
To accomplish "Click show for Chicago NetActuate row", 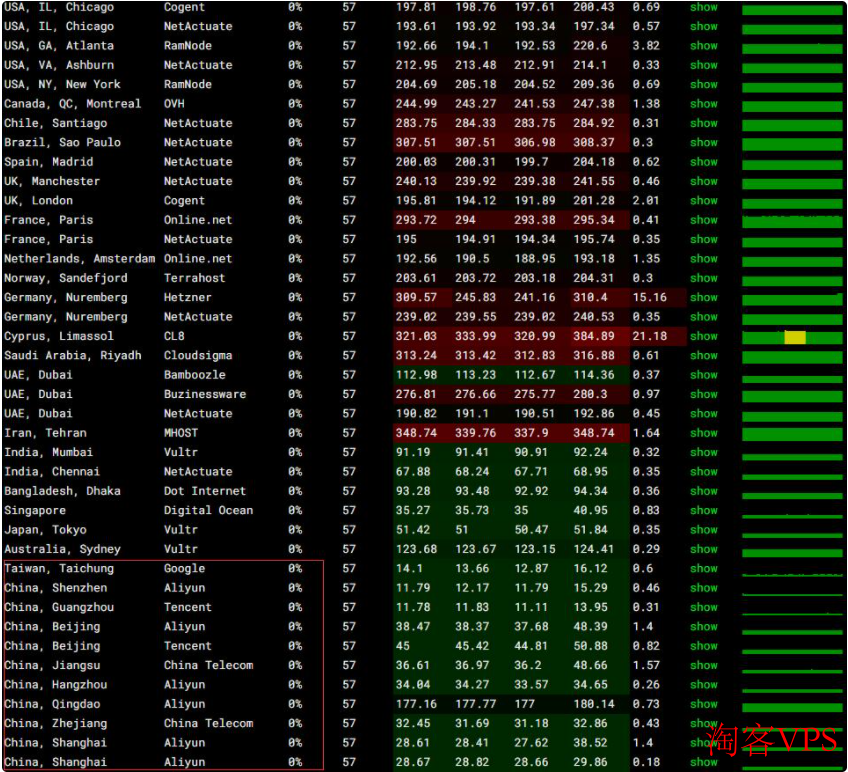I will click(x=704, y=27).
